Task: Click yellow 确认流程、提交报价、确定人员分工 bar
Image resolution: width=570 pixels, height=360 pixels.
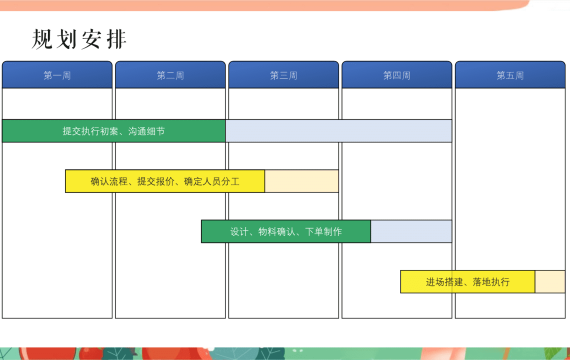Action: point(165,181)
